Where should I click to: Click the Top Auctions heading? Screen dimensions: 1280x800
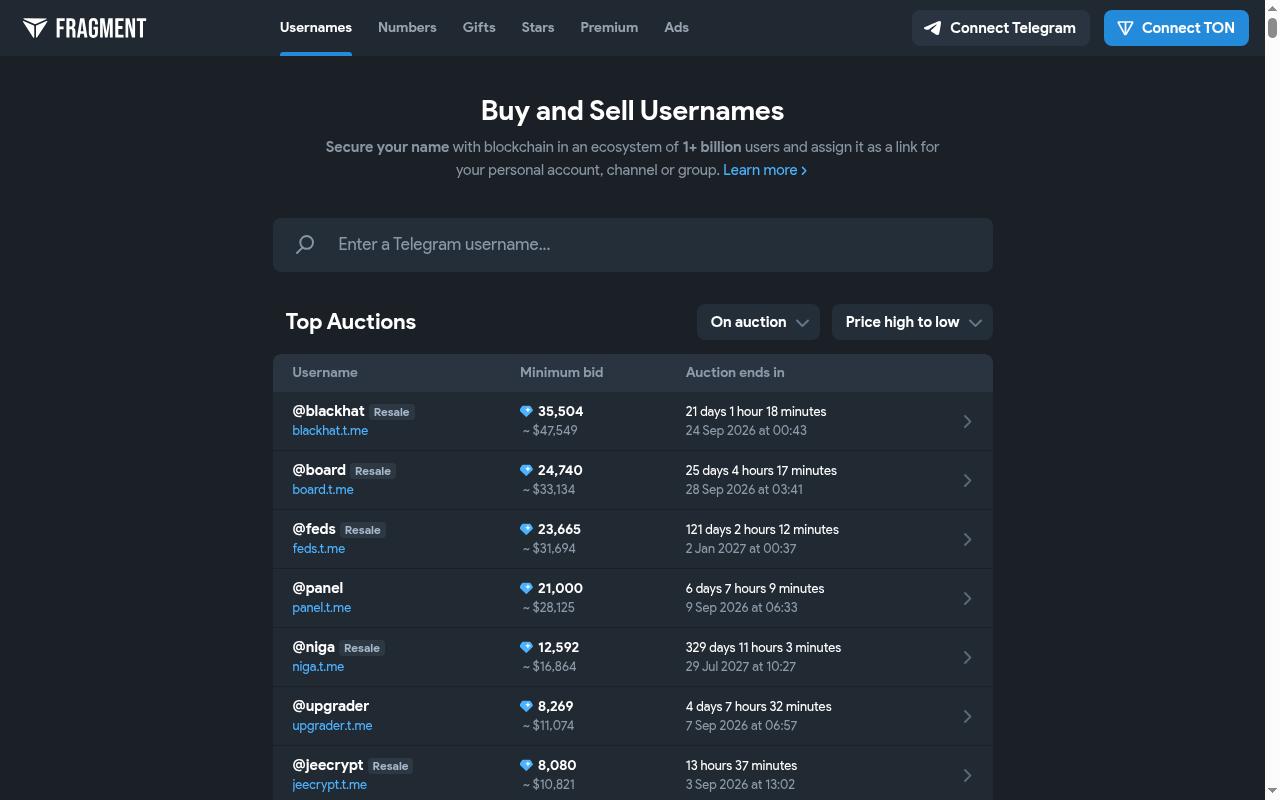coord(351,322)
